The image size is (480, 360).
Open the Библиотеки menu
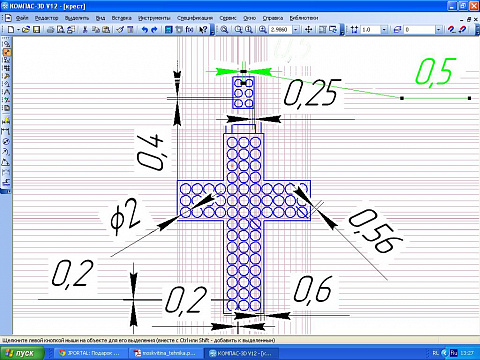tap(304, 18)
